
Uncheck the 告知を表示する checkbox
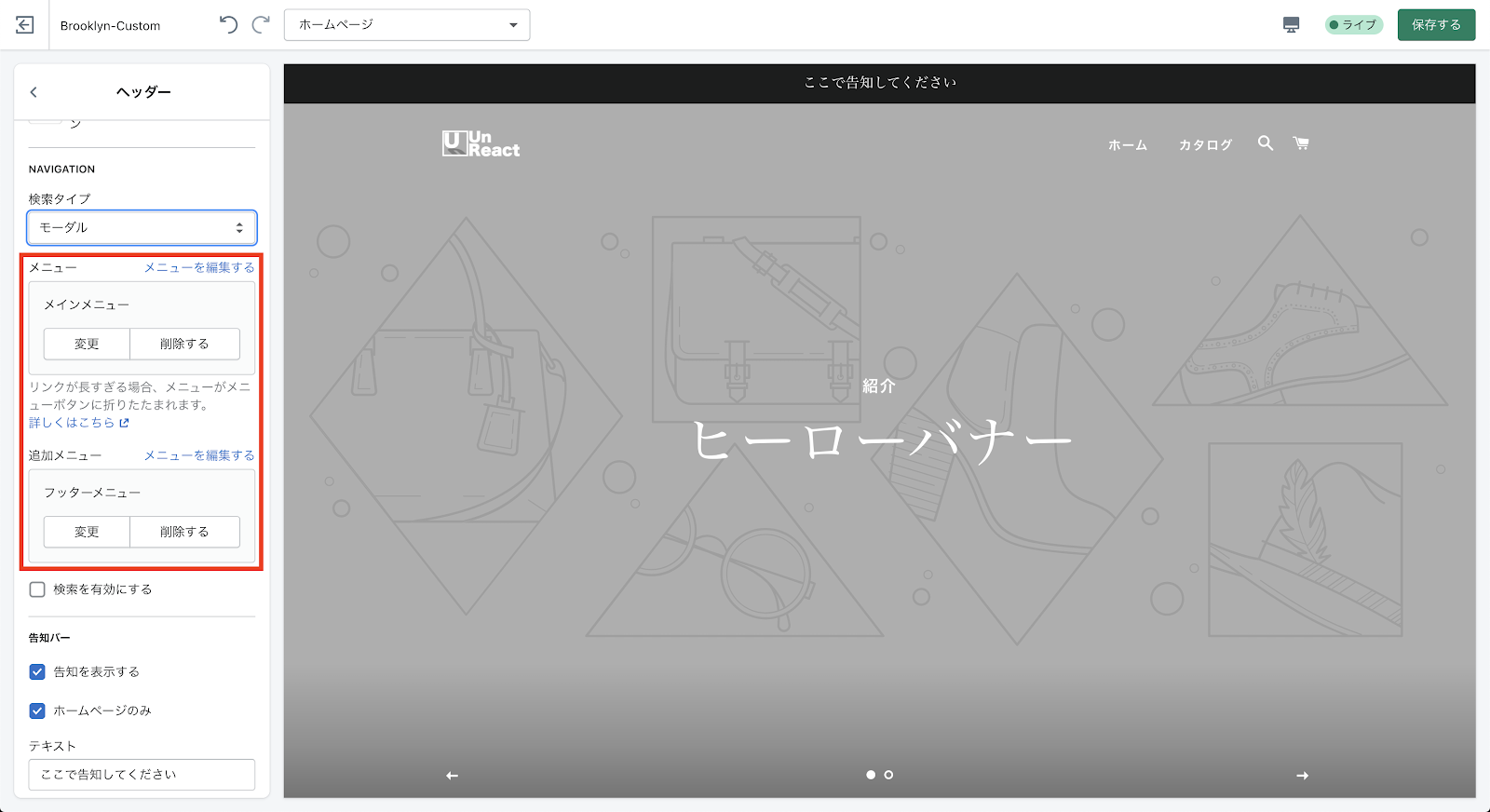pyautogui.click(x=37, y=671)
